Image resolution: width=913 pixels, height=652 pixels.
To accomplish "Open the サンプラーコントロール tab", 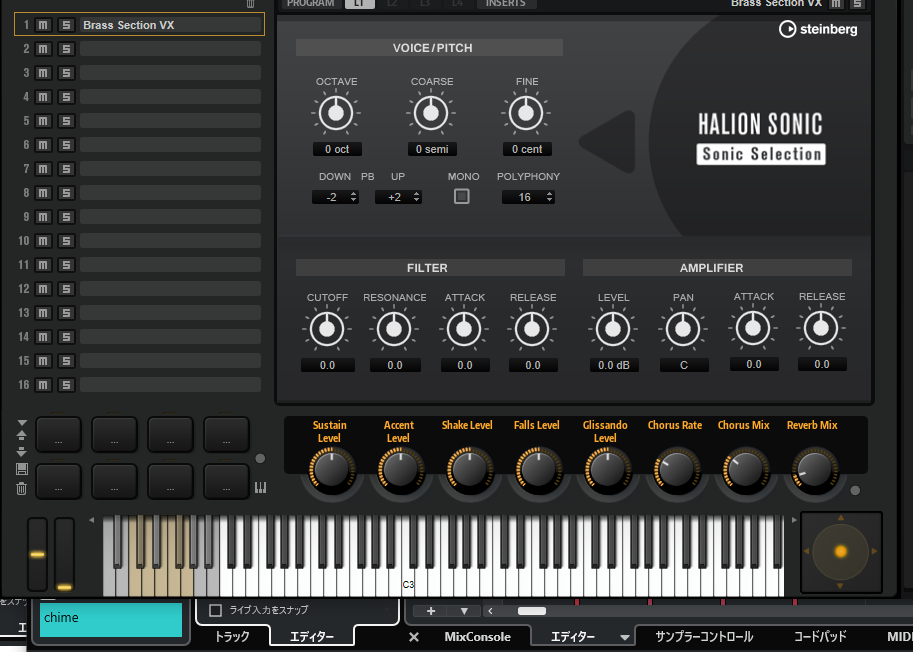I will click(x=703, y=636).
